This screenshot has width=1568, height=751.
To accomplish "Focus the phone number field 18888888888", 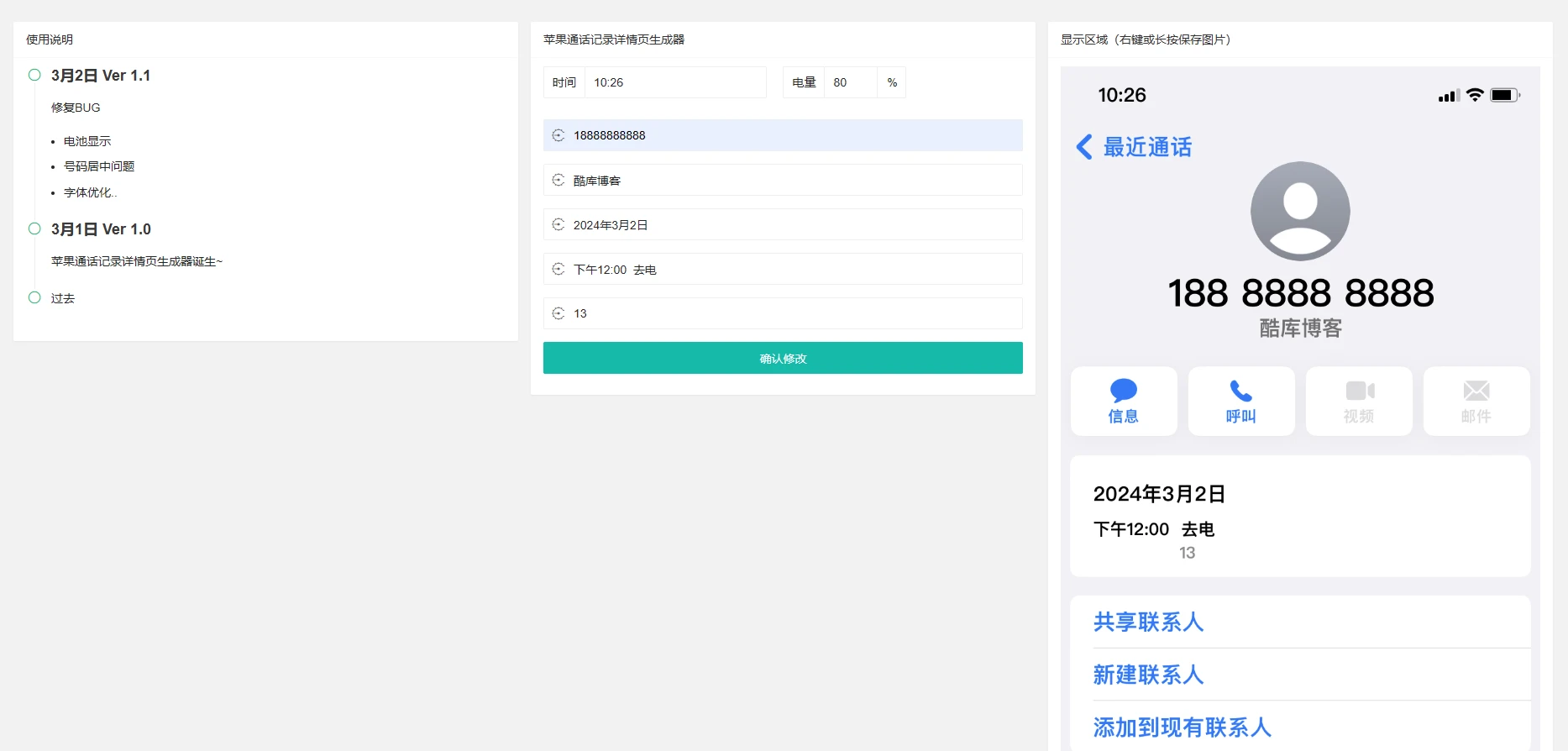I will pyautogui.click(x=783, y=135).
